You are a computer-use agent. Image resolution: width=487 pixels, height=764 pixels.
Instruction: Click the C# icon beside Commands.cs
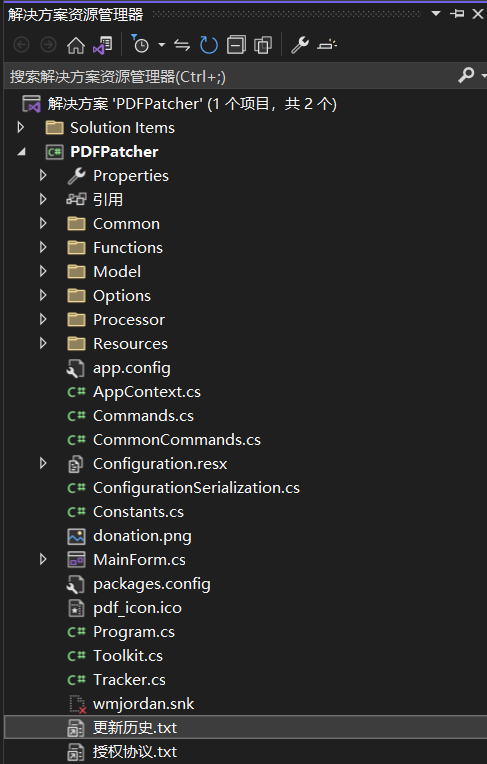tap(76, 416)
